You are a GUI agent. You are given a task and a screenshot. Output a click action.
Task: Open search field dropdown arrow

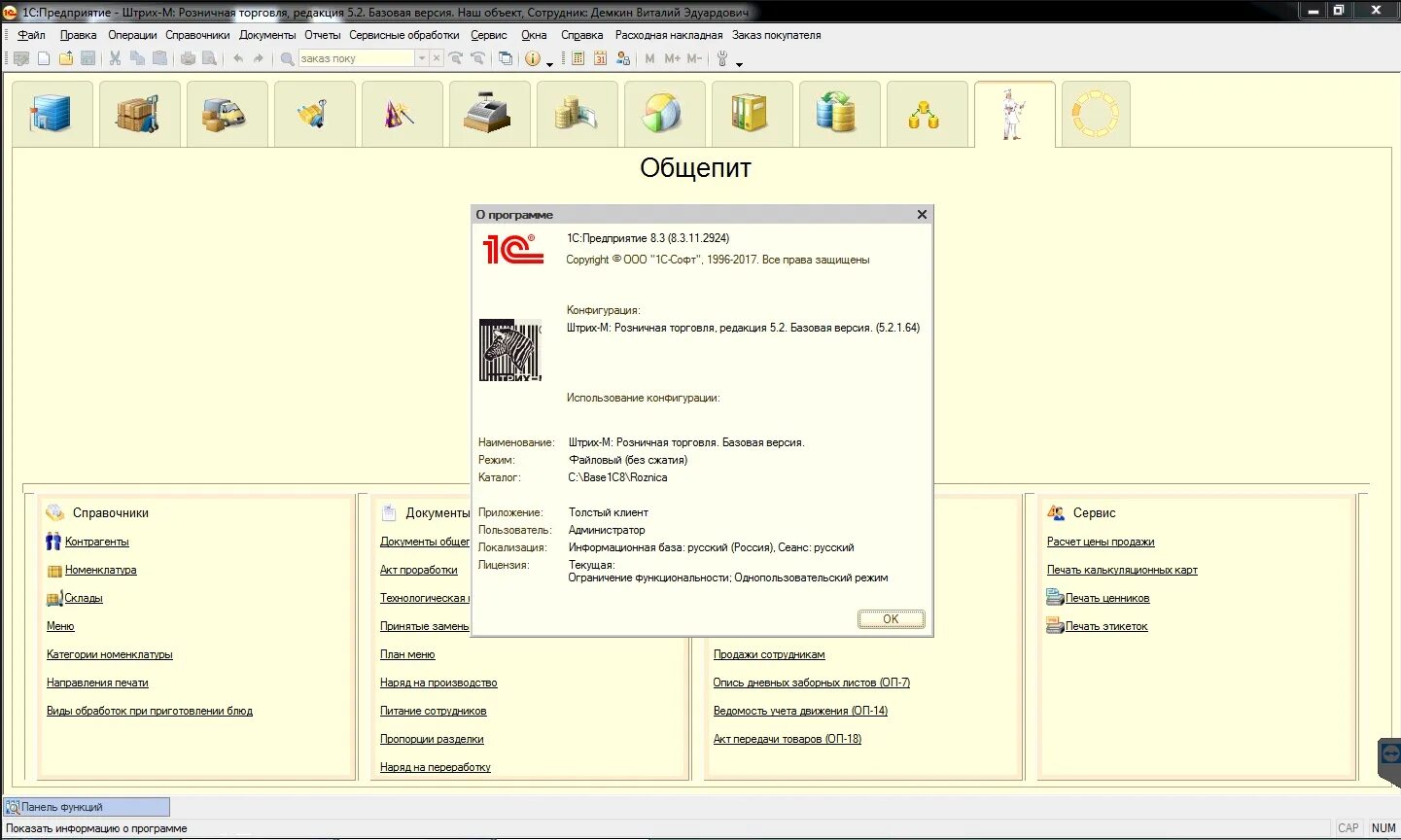pyautogui.click(x=422, y=58)
